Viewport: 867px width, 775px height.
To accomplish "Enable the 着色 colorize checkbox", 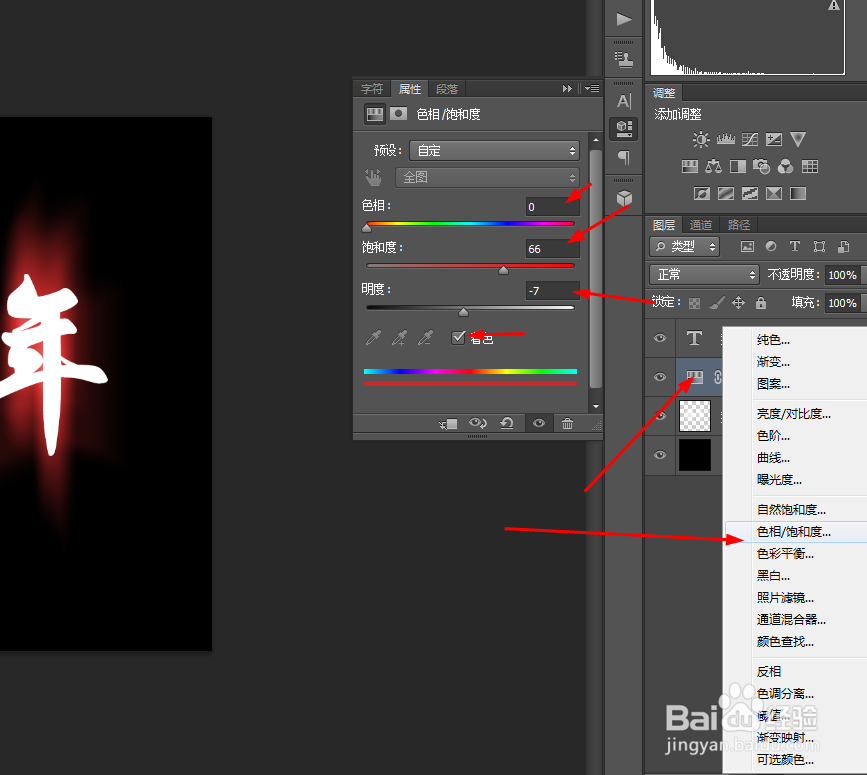I will click(459, 337).
